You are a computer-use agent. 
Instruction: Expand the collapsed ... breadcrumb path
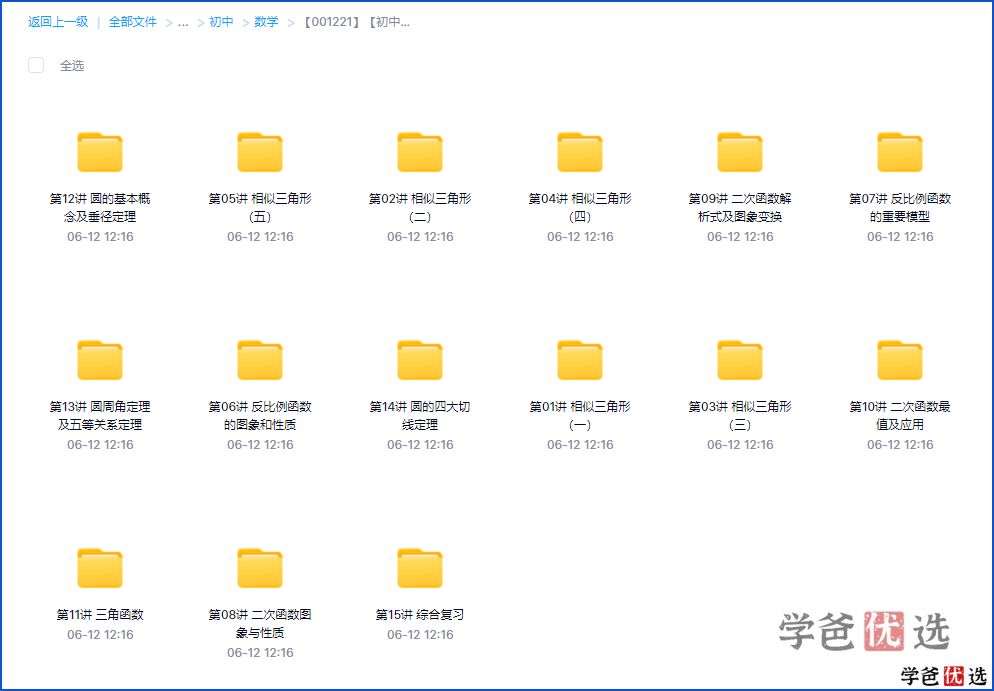point(183,22)
